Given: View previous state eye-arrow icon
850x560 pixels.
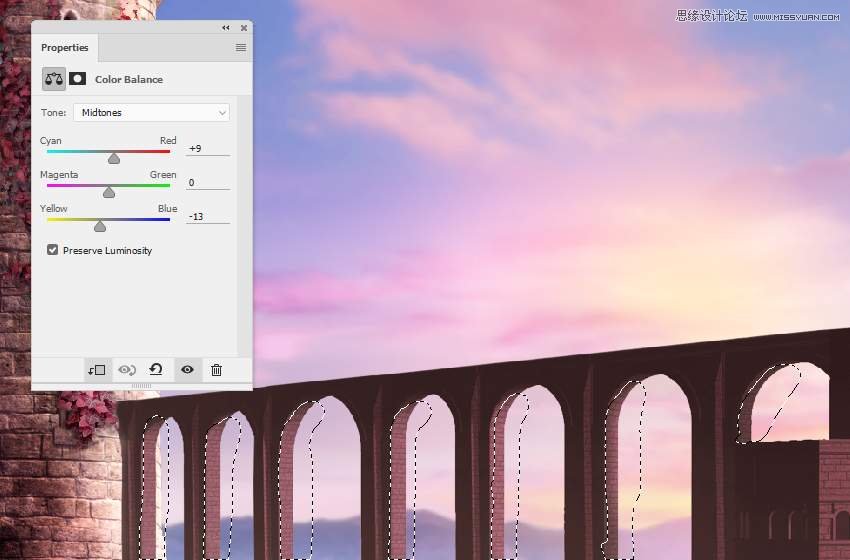Looking at the screenshot, I should (x=127, y=370).
